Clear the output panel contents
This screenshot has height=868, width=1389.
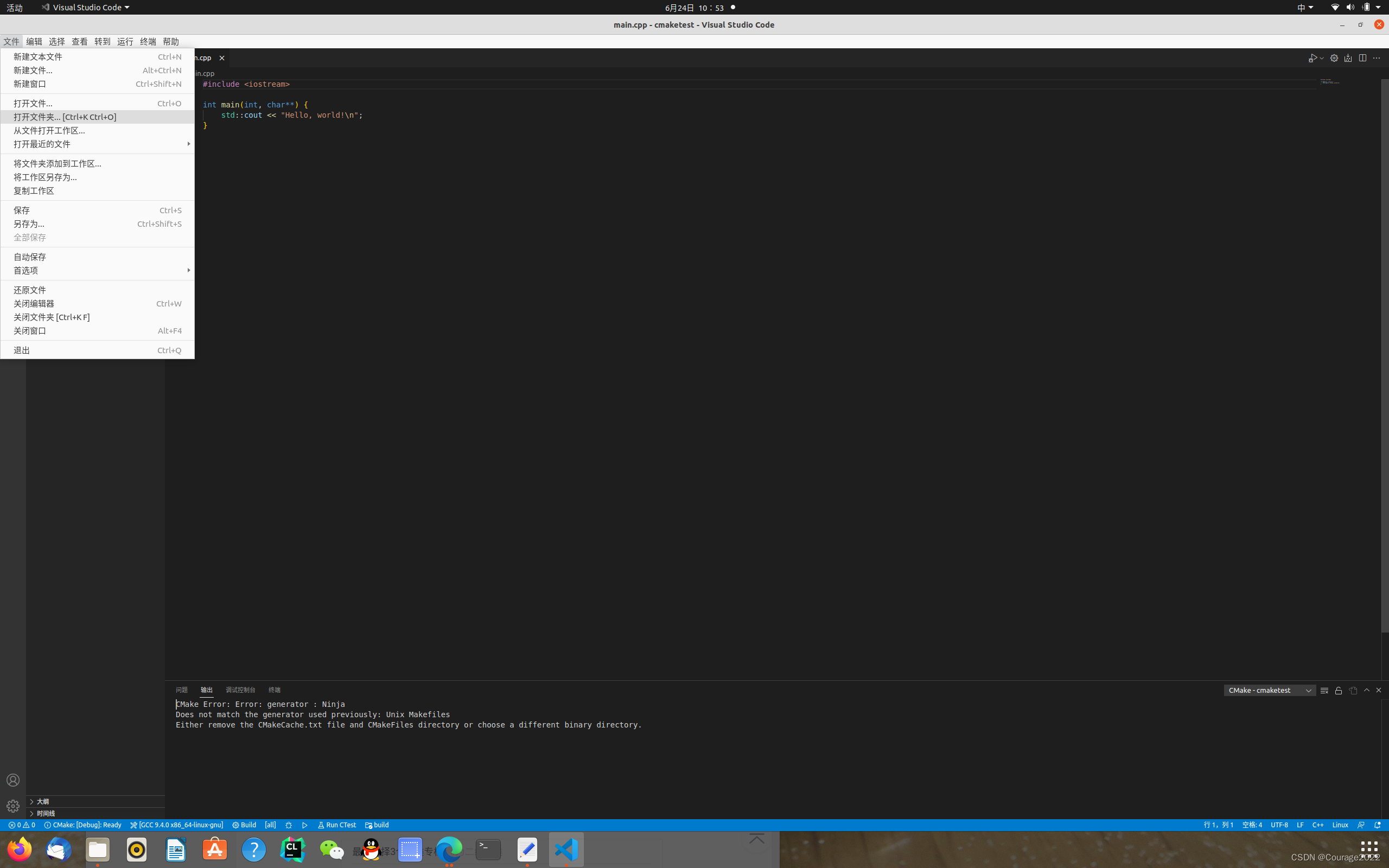point(1324,690)
